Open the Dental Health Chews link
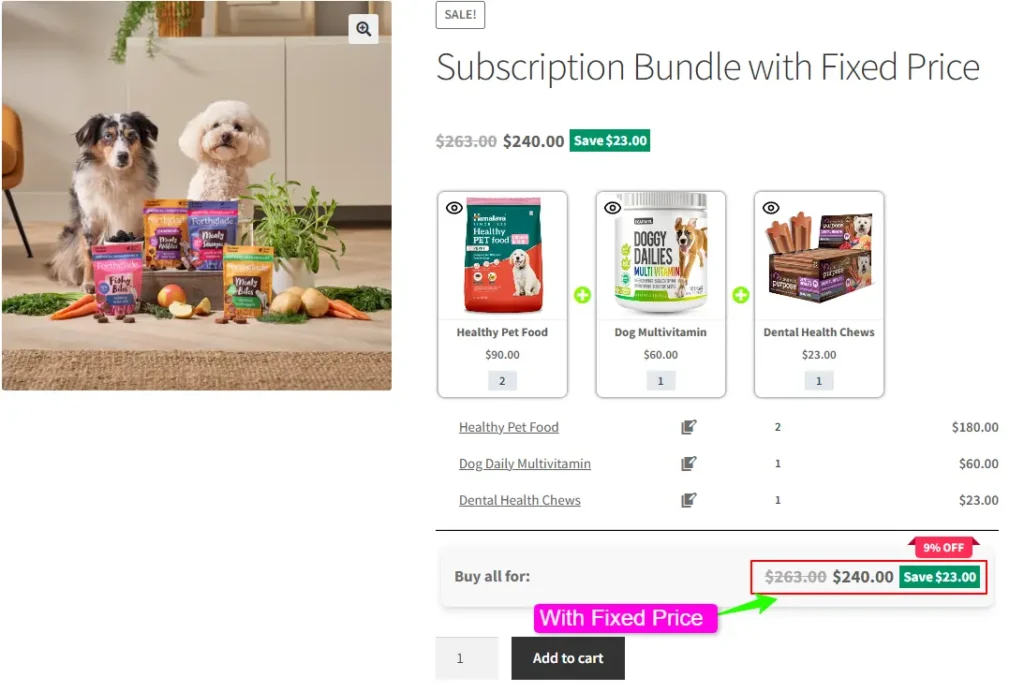Image resolution: width=1024 pixels, height=692 pixels. (519, 500)
